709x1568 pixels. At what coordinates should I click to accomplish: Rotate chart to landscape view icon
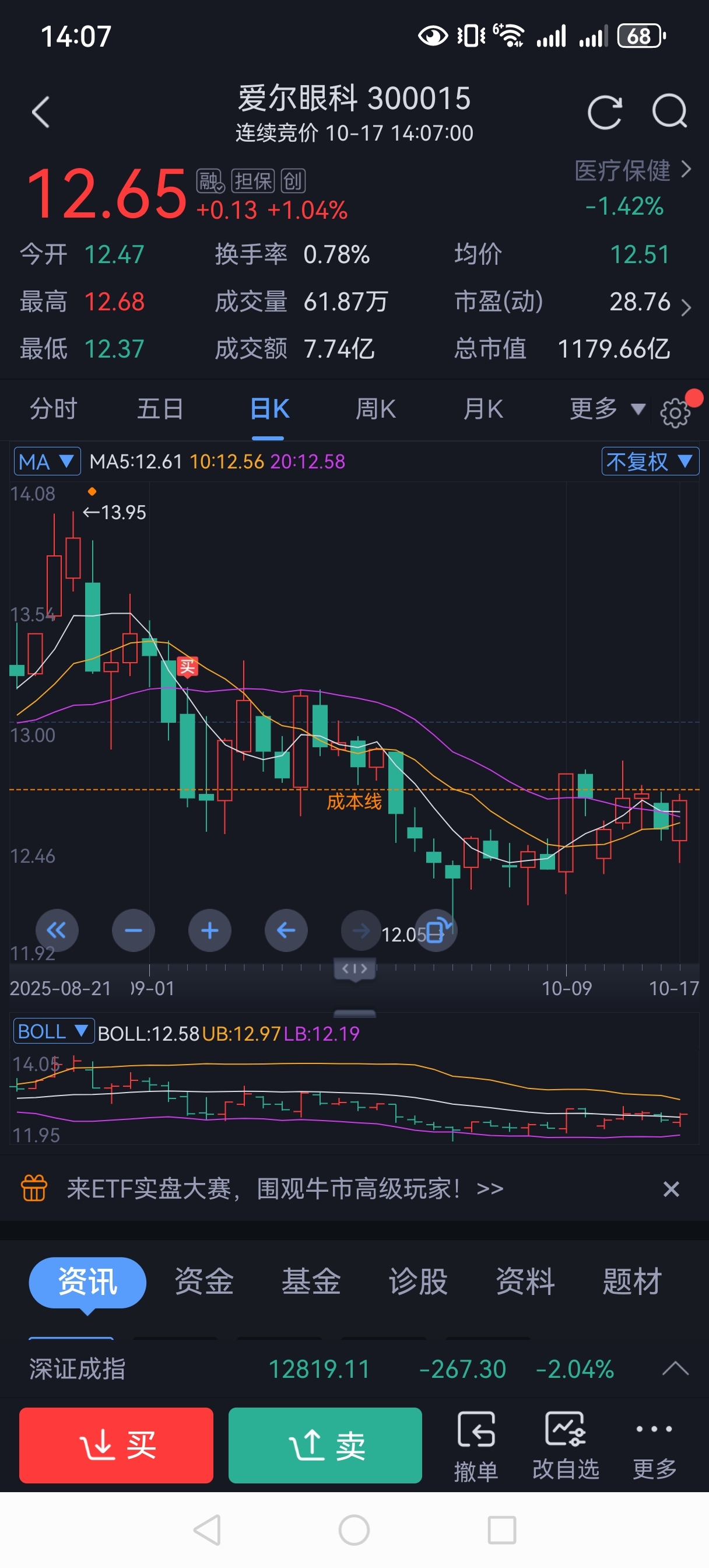[x=437, y=930]
